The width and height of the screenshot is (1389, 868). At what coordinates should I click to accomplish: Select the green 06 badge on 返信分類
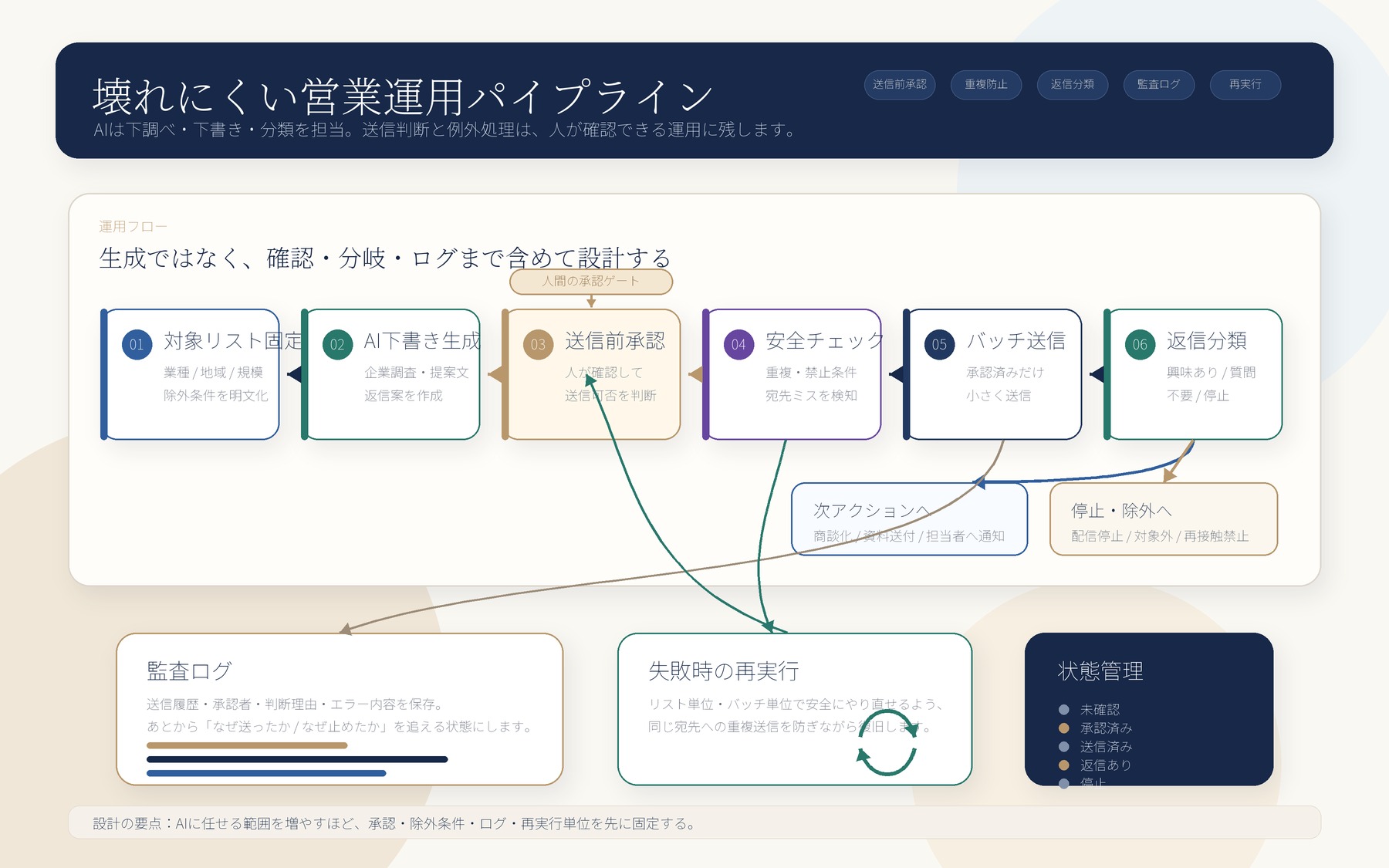1138,344
